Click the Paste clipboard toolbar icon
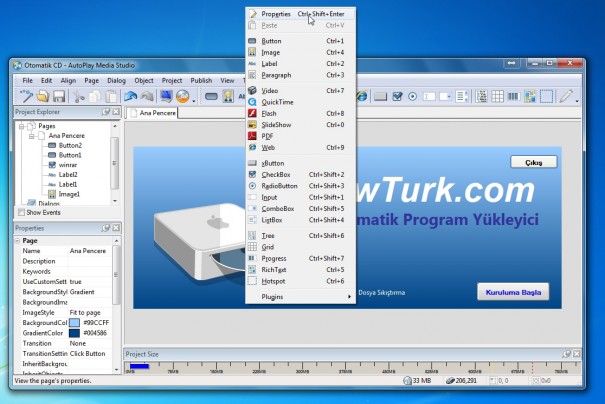 point(111,96)
